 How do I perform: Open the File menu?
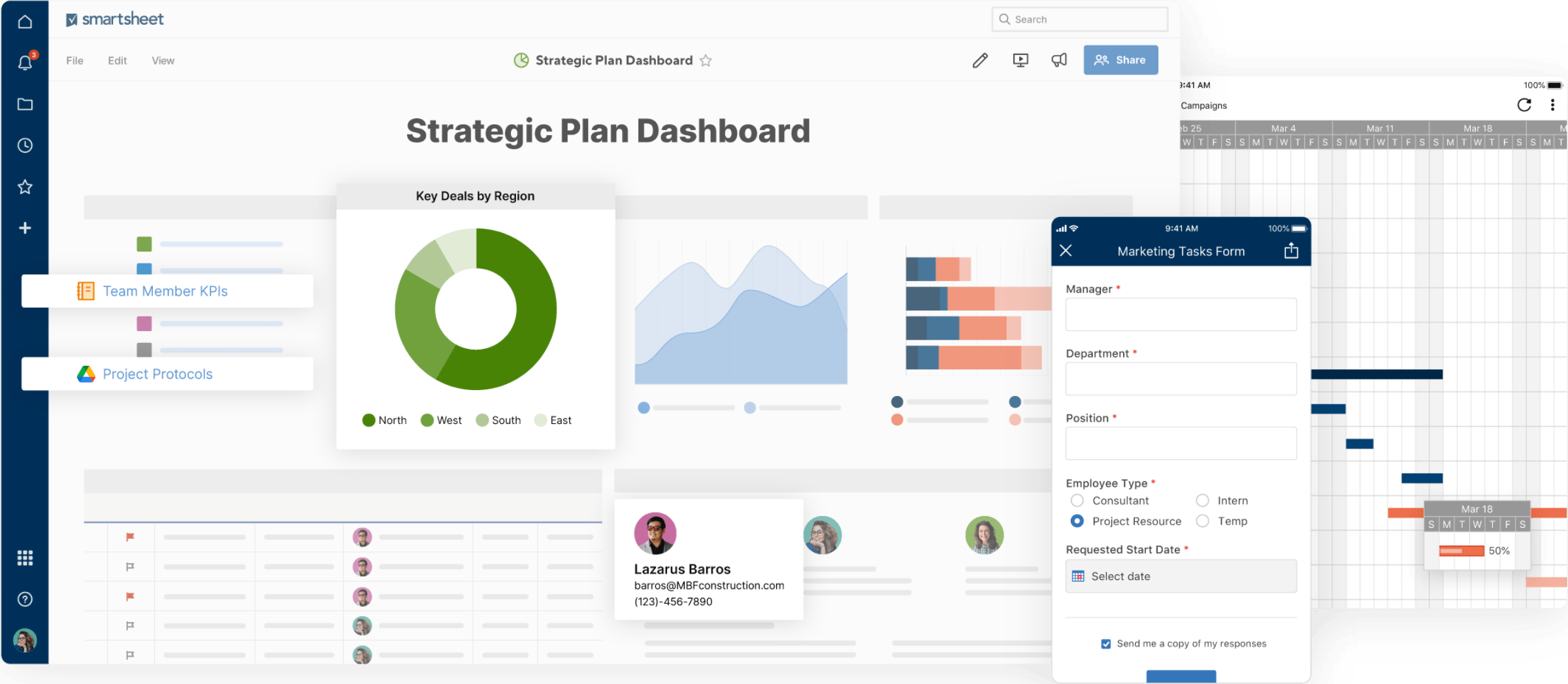(74, 61)
